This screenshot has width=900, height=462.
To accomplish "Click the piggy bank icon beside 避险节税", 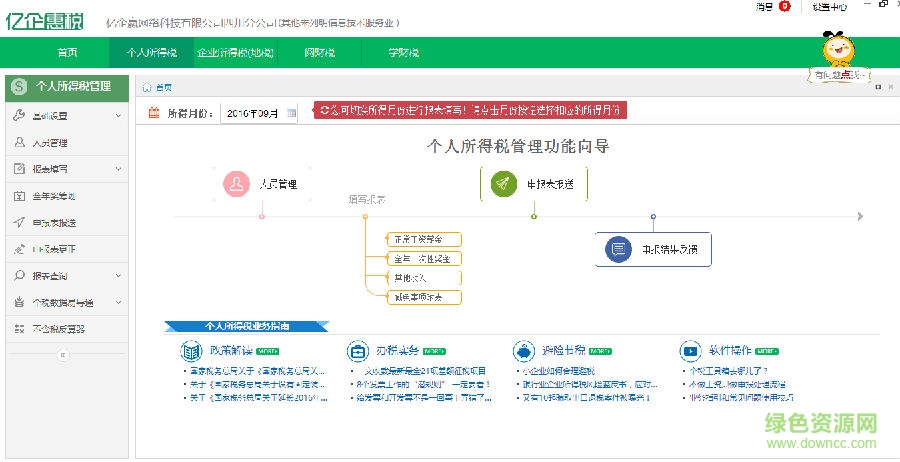I will pos(523,351).
